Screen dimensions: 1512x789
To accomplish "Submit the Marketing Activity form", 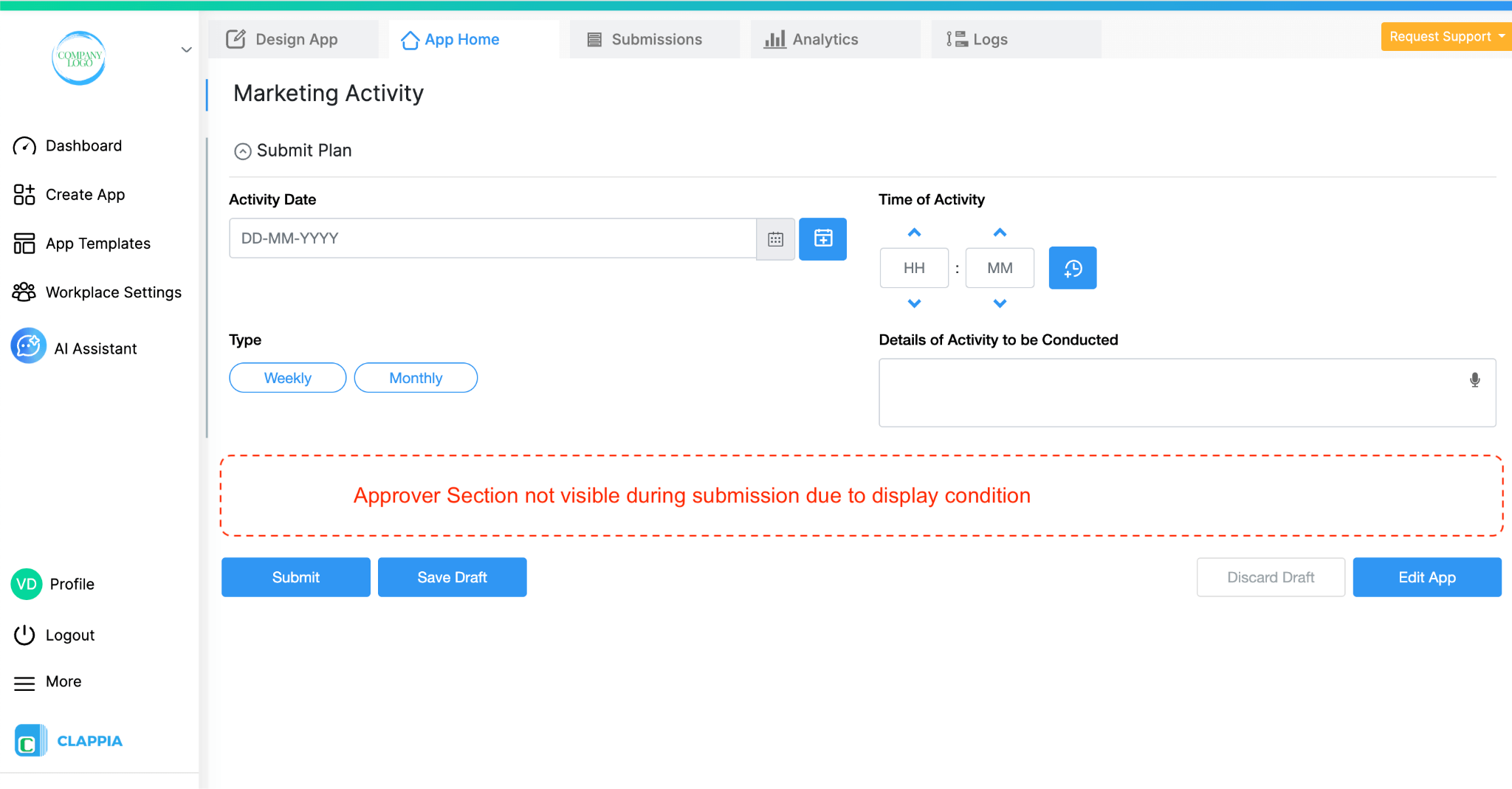I will click(x=295, y=577).
